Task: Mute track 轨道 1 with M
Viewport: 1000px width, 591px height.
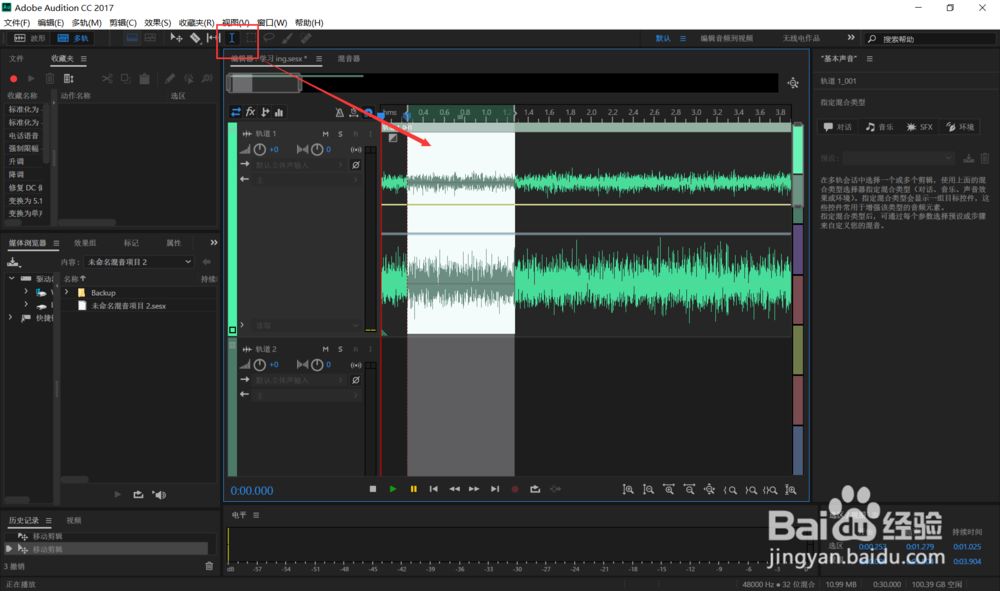Action: 325,134
